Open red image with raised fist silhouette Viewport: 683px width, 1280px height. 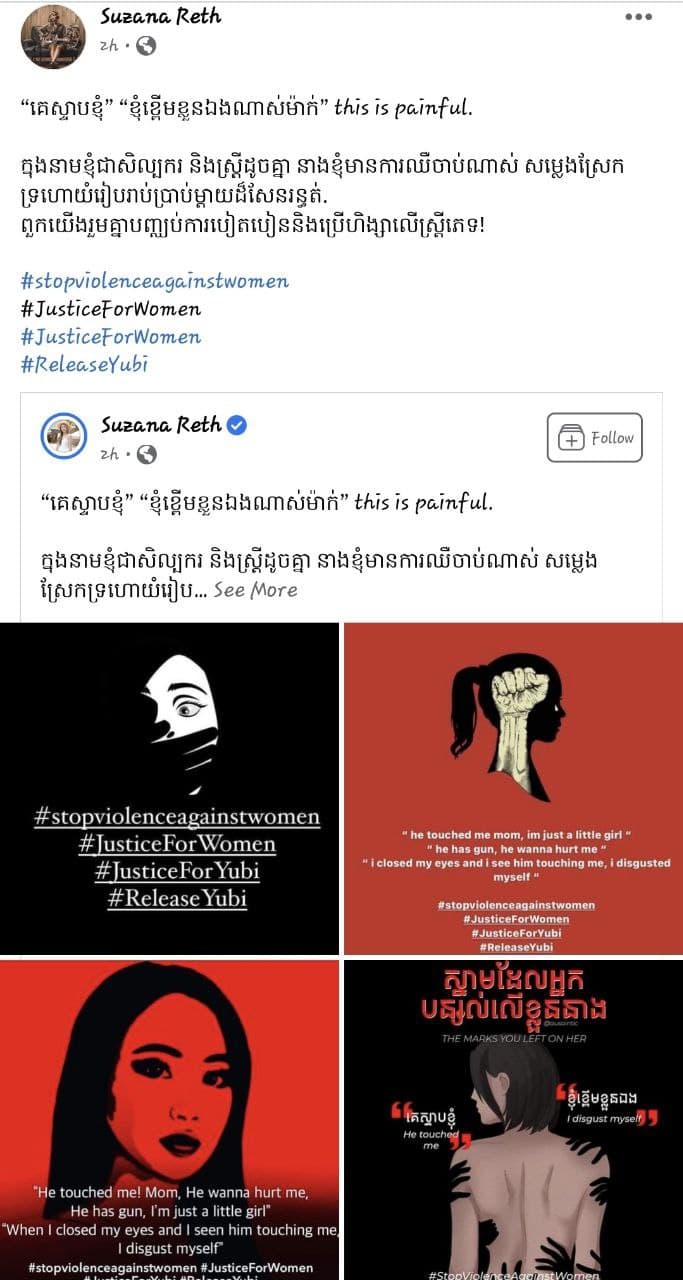point(513,788)
